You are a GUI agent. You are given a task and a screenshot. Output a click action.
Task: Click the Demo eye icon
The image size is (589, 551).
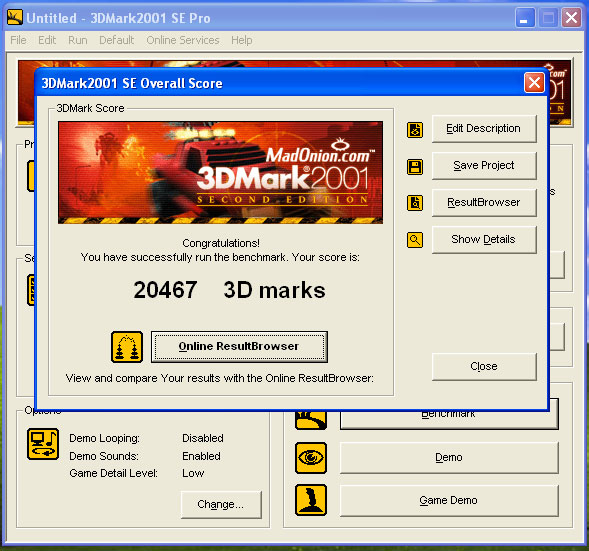(x=311, y=458)
